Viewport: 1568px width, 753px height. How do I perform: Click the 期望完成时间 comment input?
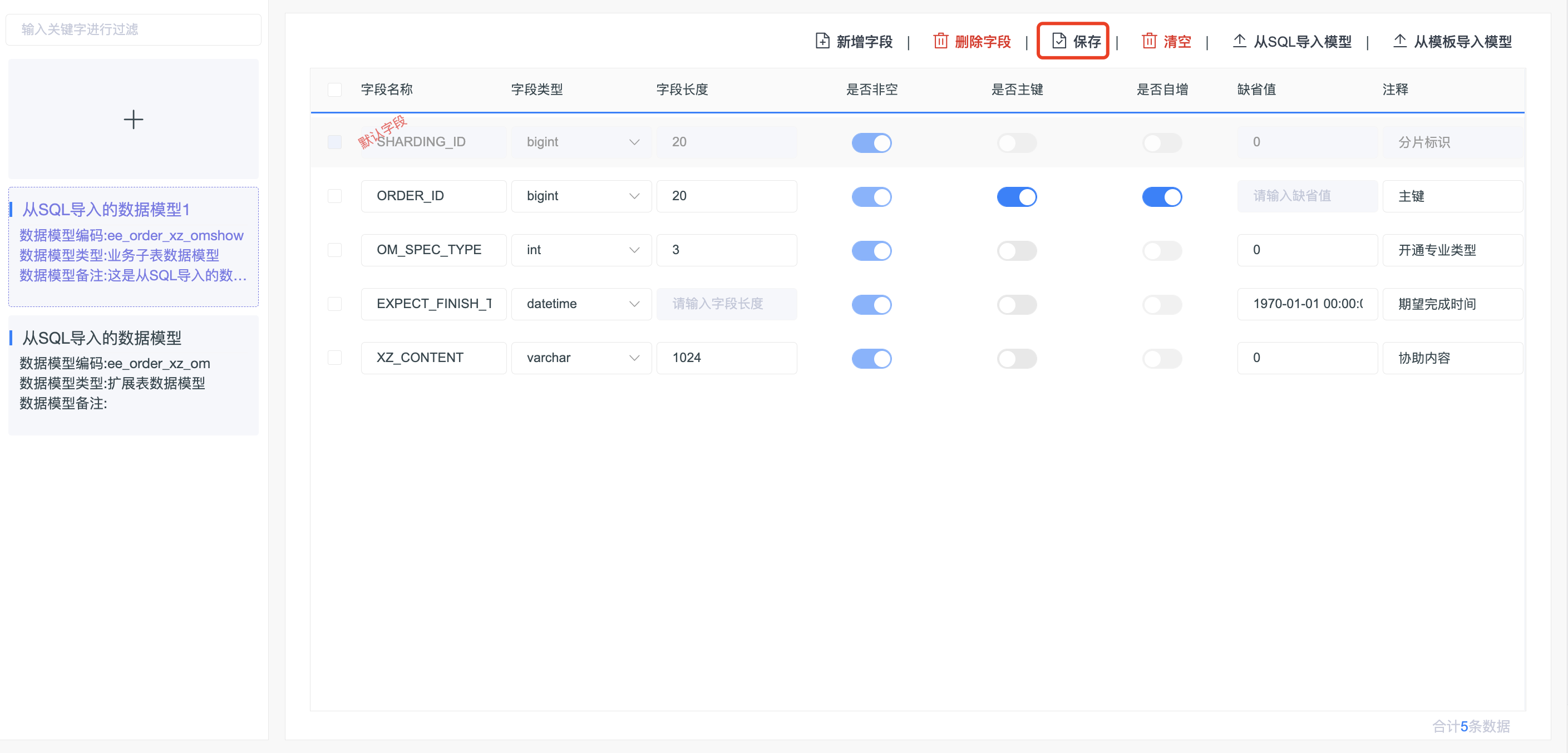click(x=1452, y=304)
